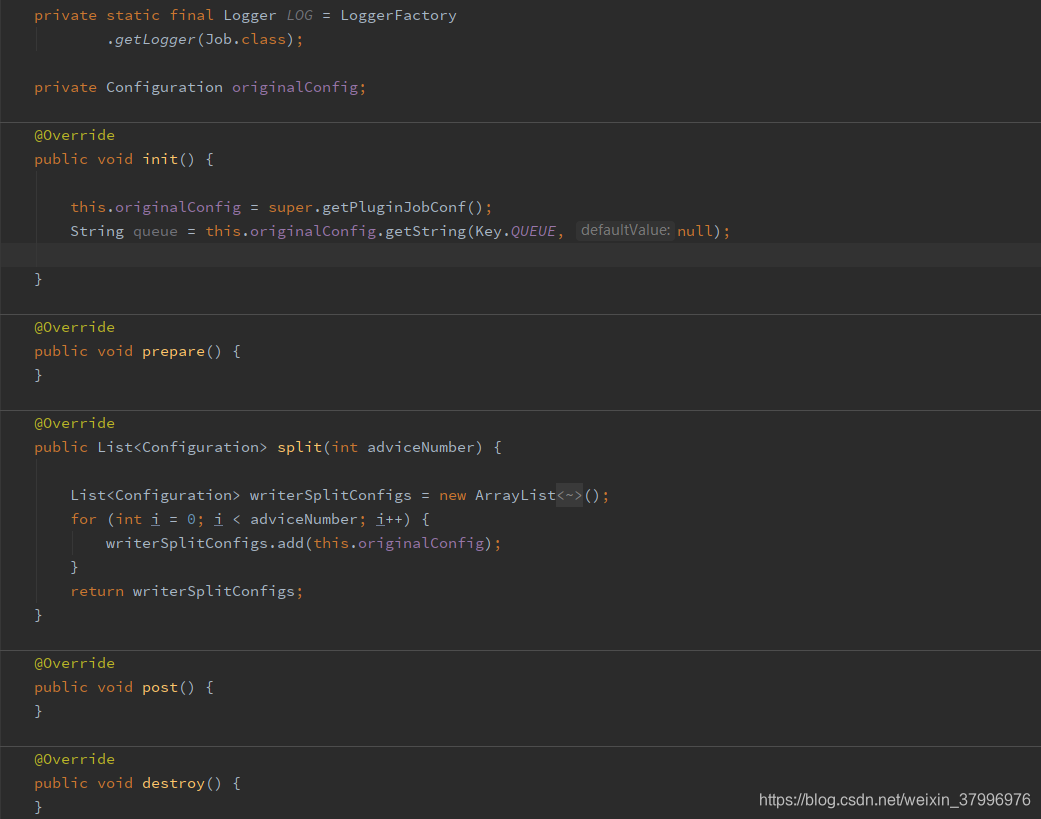1041x819 pixels.
Task: Click the 'adviceNumber' parameter in the split signature
Action: tap(421, 447)
